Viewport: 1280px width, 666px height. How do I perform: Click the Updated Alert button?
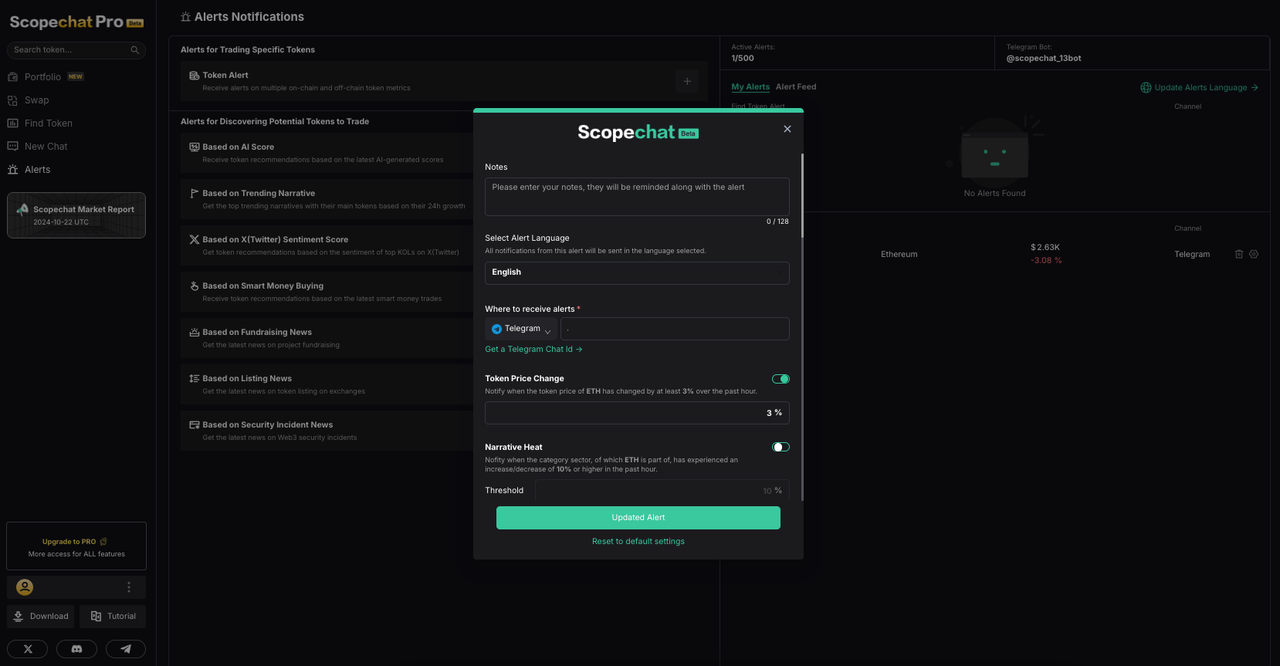(x=638, y=517)
